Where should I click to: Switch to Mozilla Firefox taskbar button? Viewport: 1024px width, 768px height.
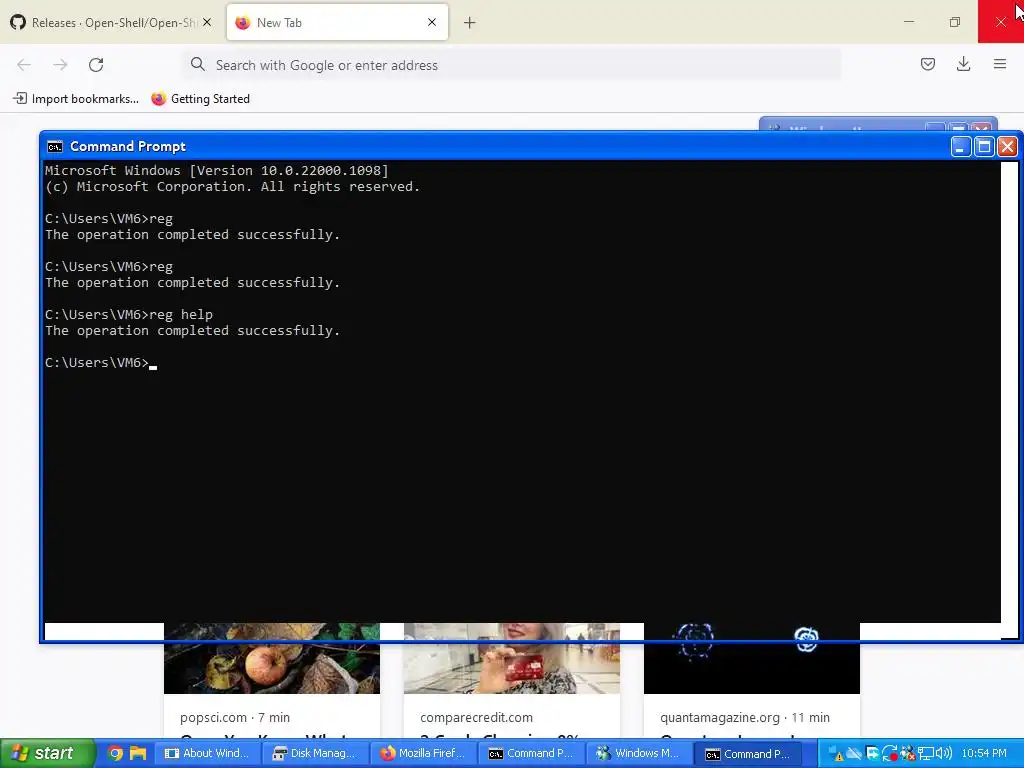coord(423,753)
